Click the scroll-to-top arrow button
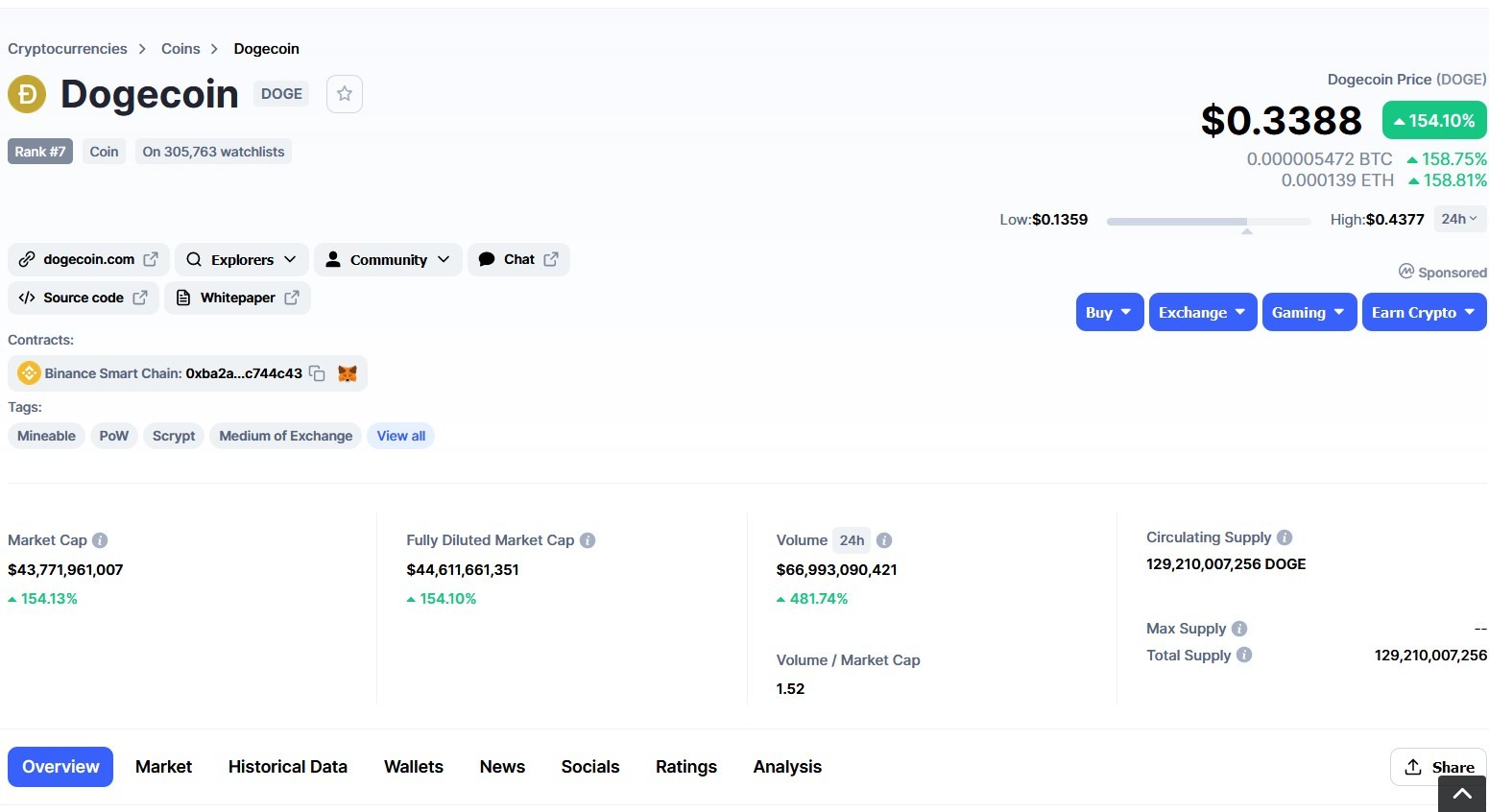 tap(1462, 794)
